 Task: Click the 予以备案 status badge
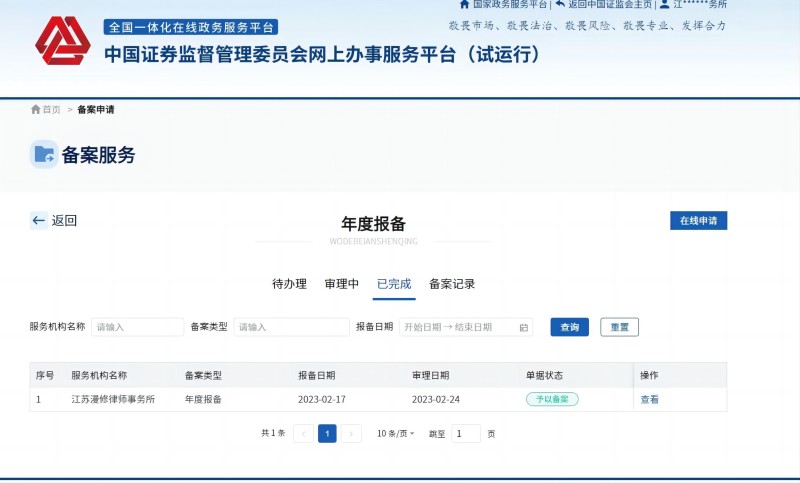pyautogui.click(x=552, y=399)
